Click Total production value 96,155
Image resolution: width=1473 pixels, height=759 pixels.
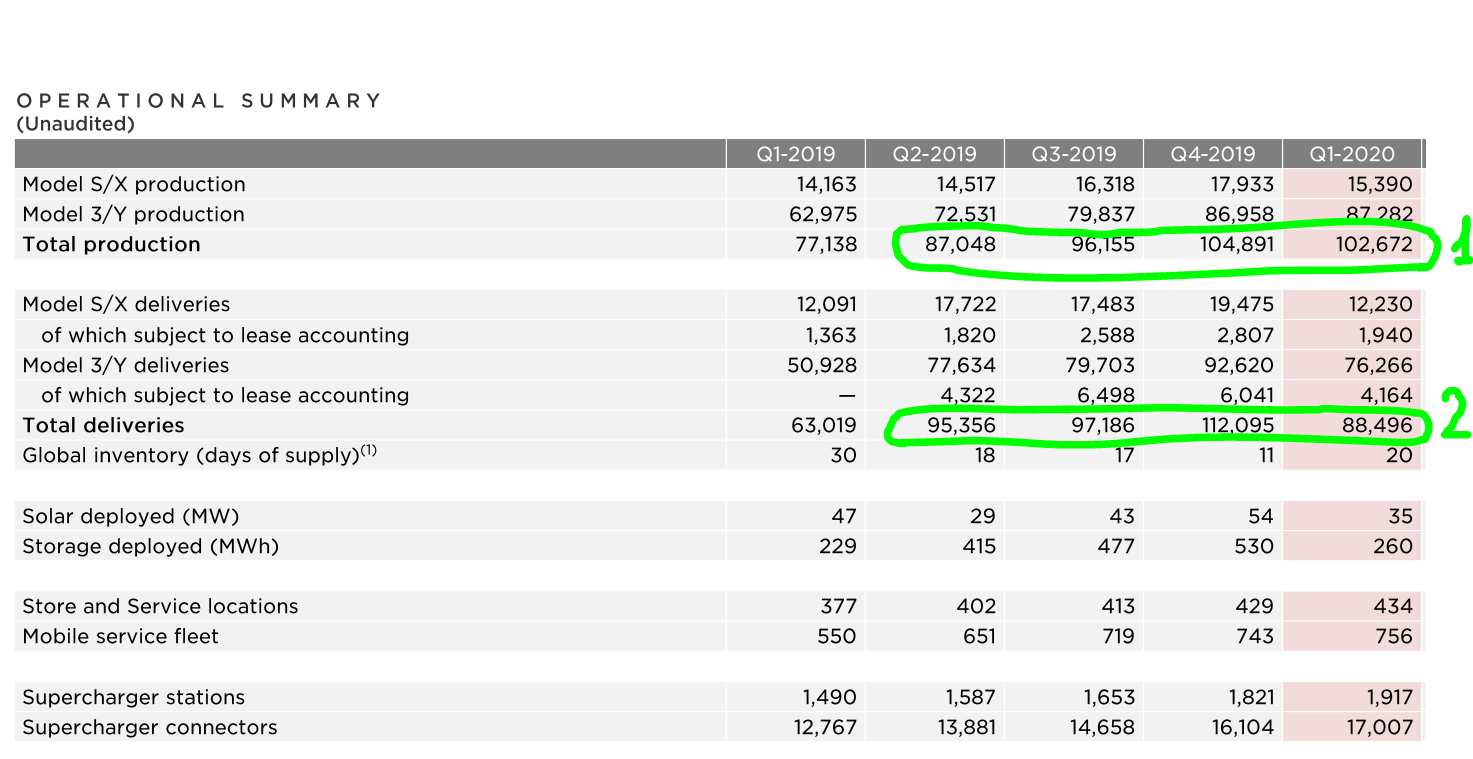(1103, 244)
